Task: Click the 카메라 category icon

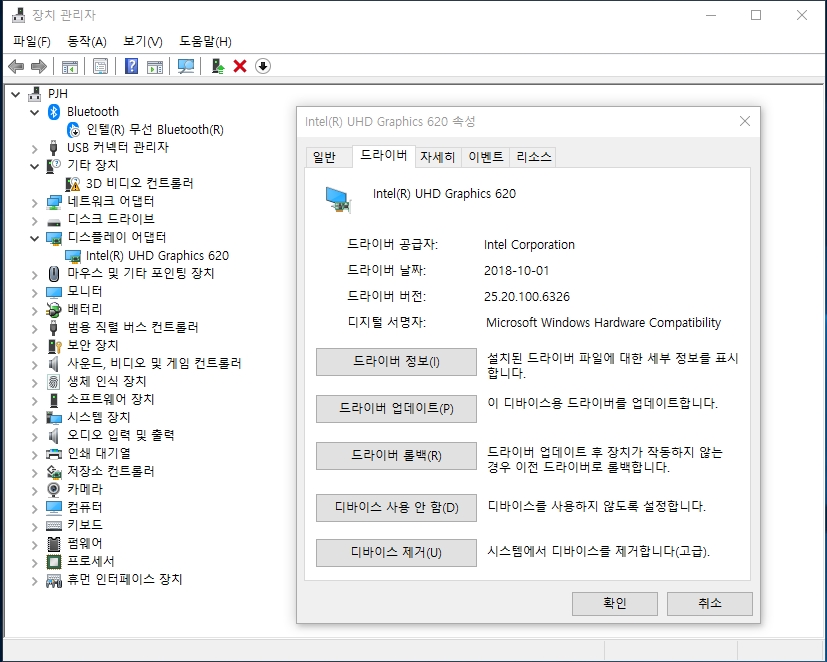Action: 54,490
